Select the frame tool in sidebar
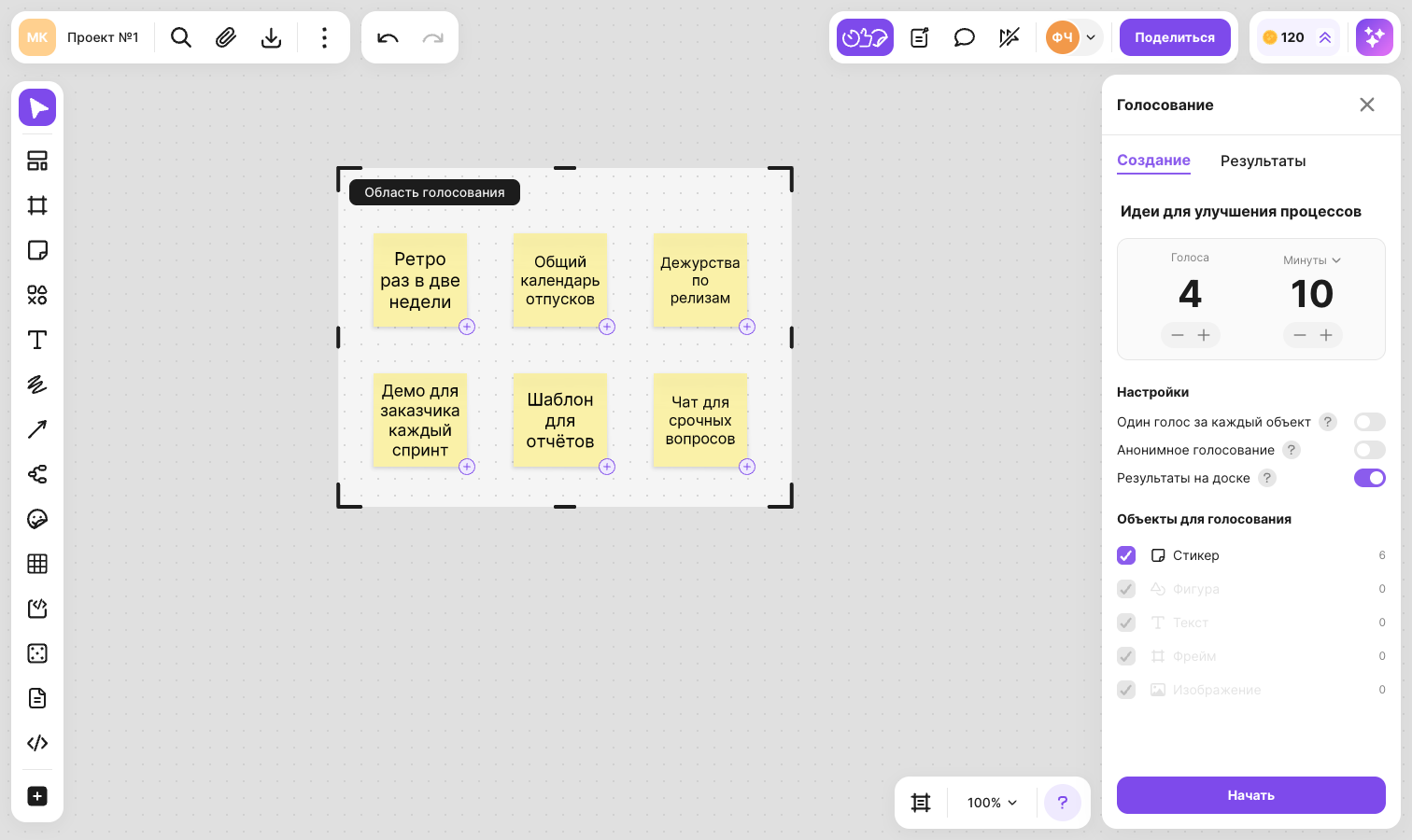The height and width of the screenshot is (840, 1412). click(37, 205)
